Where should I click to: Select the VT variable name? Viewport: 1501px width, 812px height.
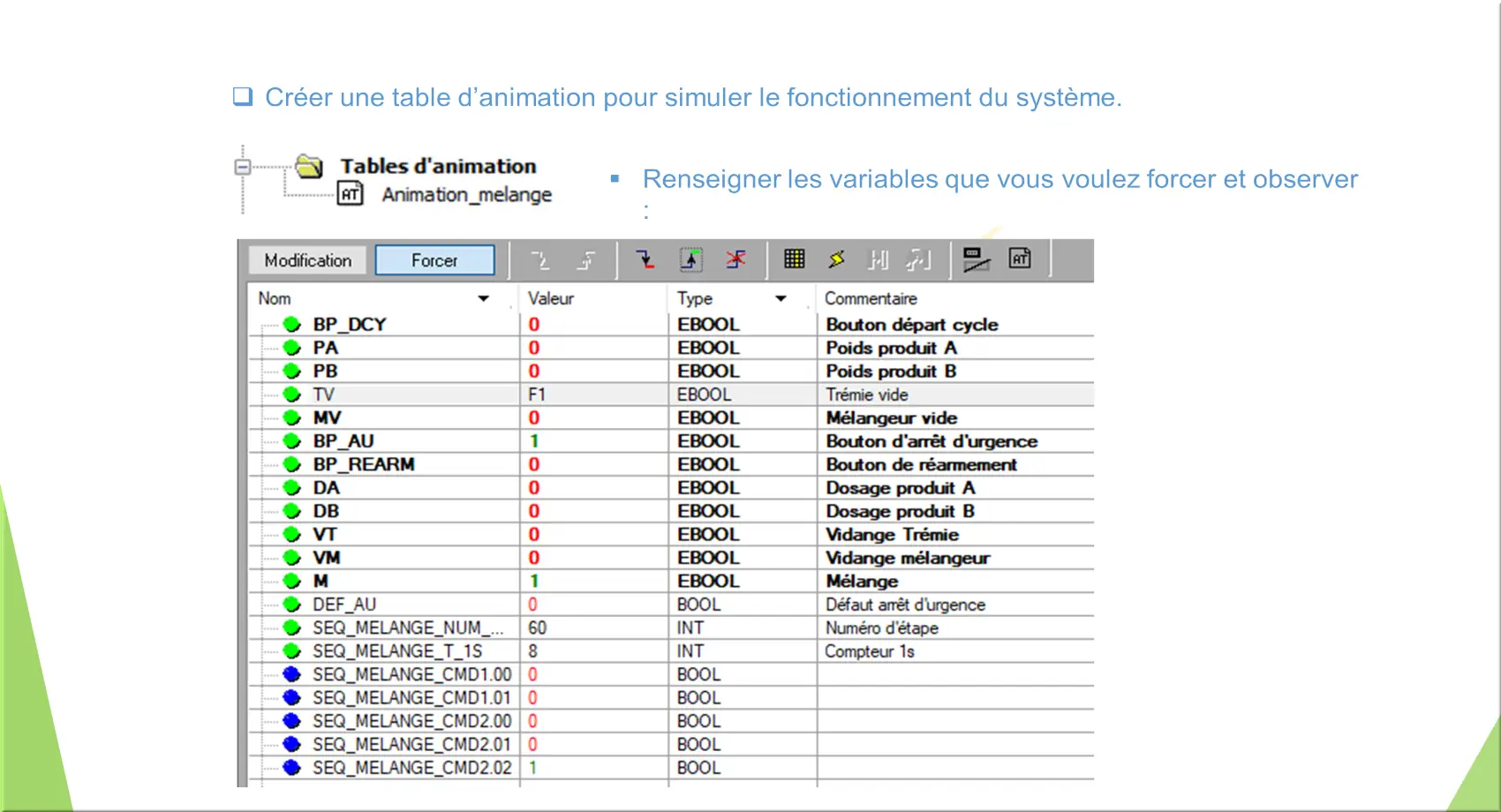pos(325,534)
